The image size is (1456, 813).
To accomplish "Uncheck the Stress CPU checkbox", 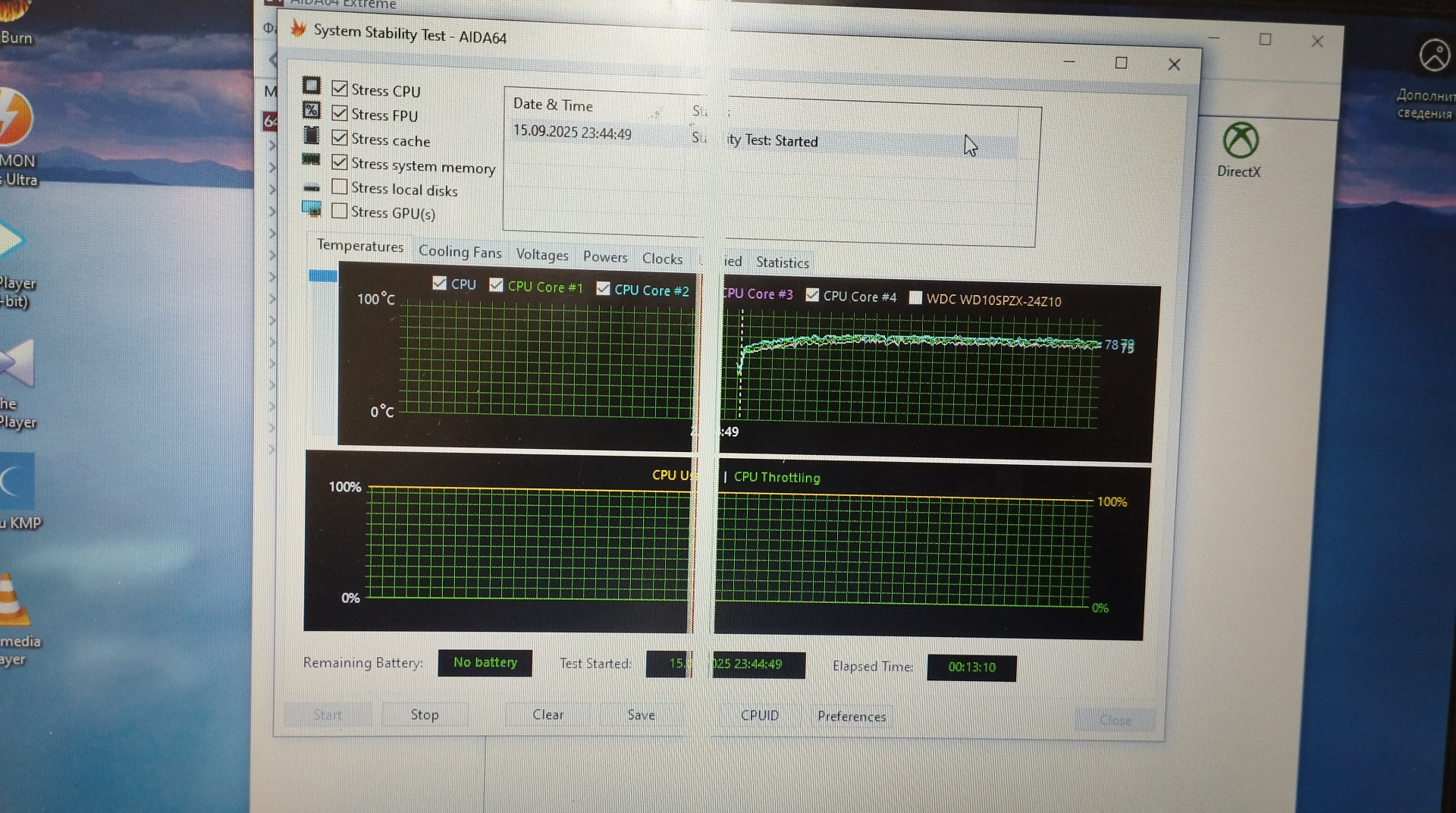I will coord(340,89).
